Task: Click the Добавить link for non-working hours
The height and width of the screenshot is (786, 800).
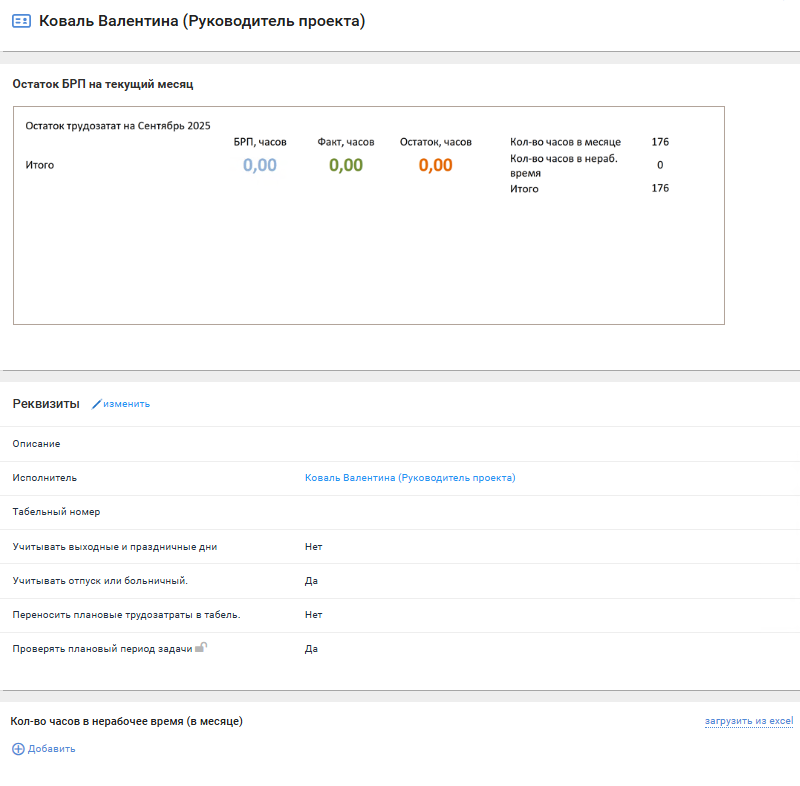Action: tap(51, 748)
